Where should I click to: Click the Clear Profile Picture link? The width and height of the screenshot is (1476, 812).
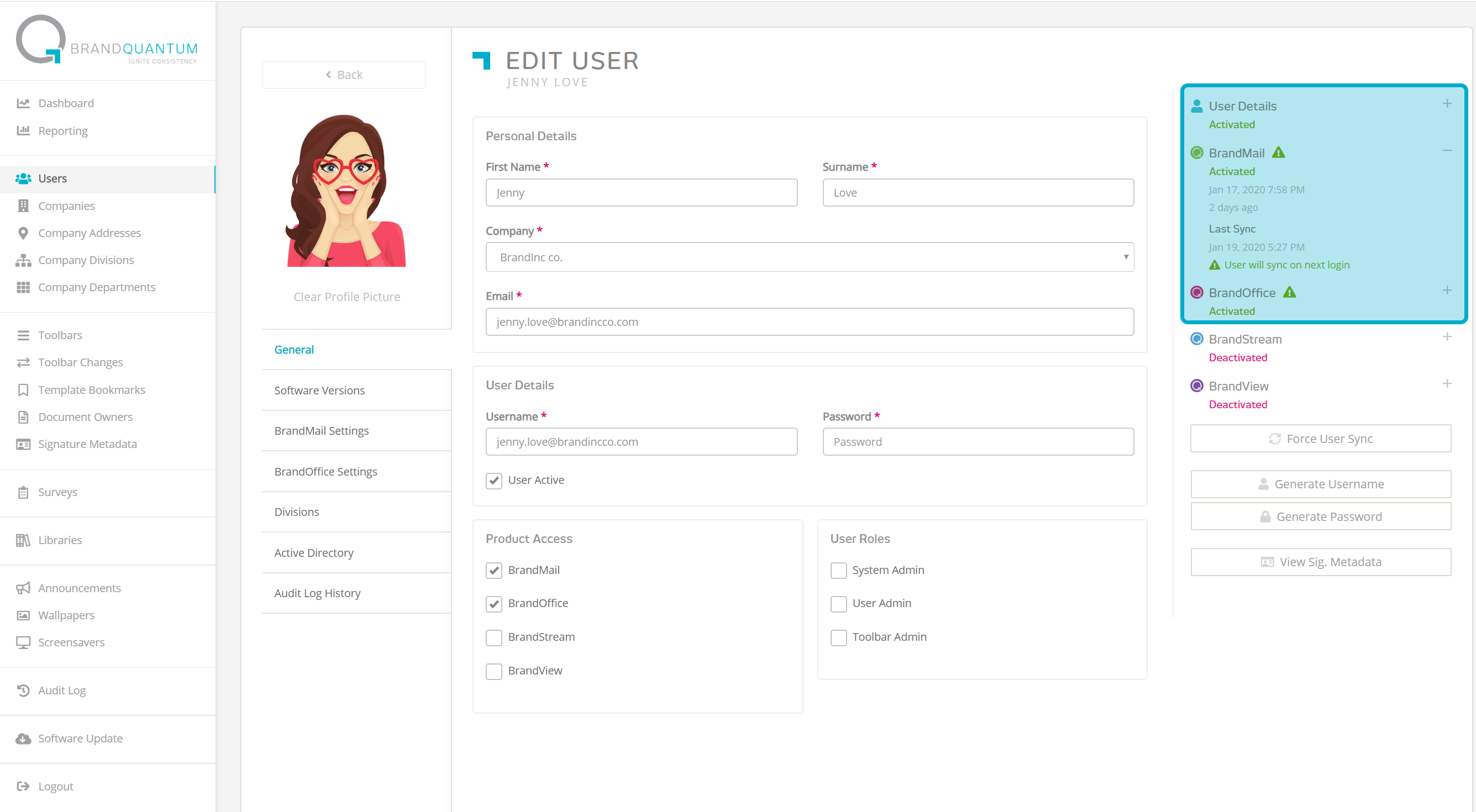tap(346, 297)
